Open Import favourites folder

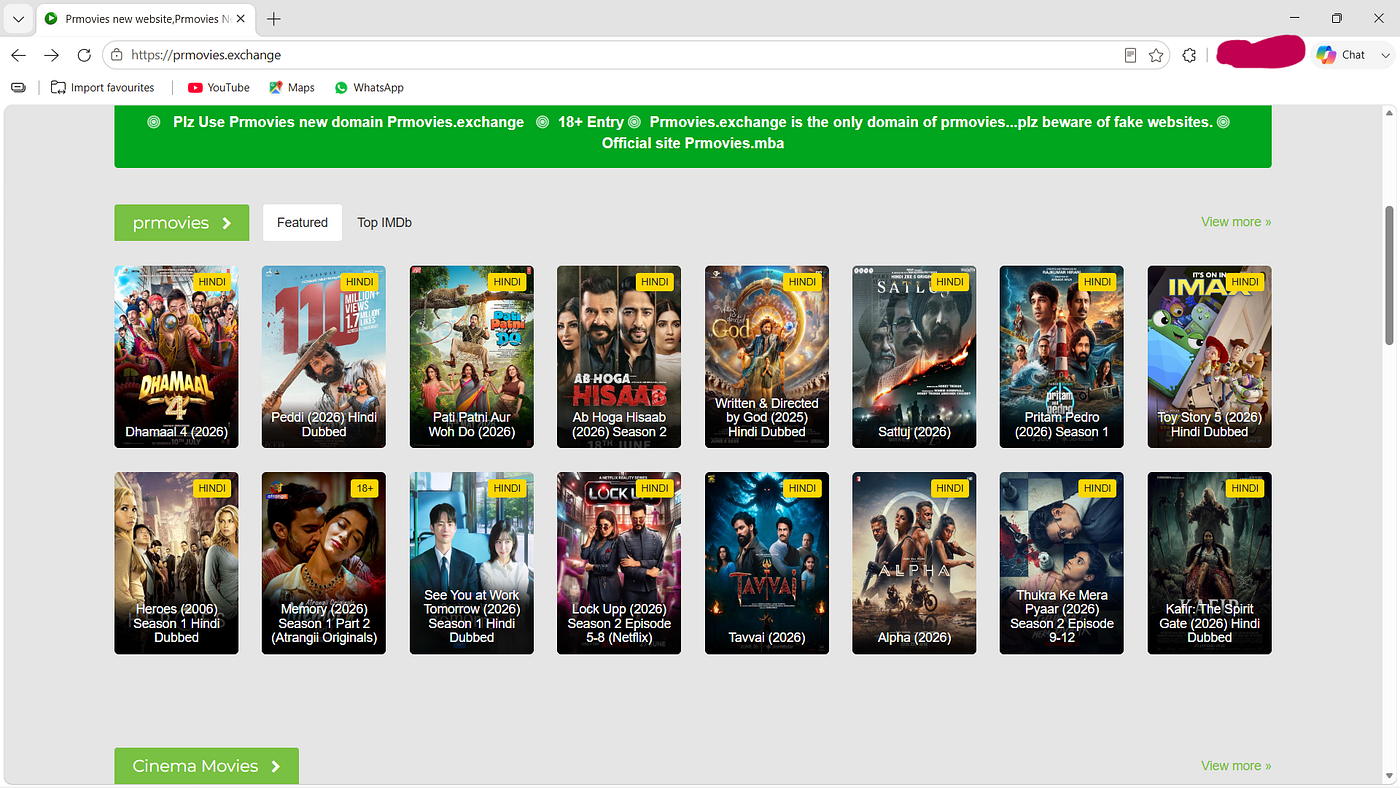point(103,87)
